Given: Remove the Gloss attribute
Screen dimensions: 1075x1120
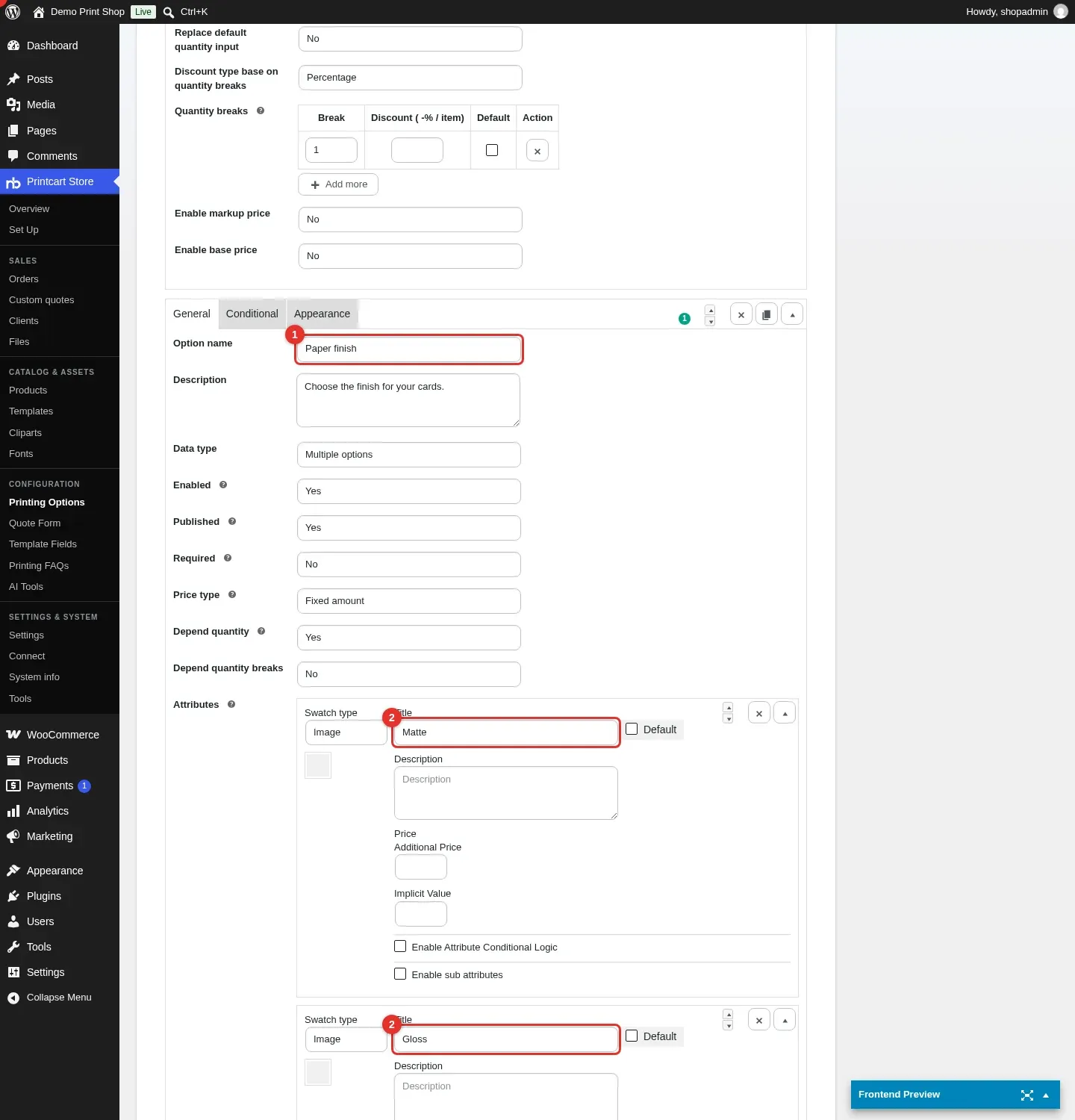Looking at the screenshot, I should tap(759, 1021).
